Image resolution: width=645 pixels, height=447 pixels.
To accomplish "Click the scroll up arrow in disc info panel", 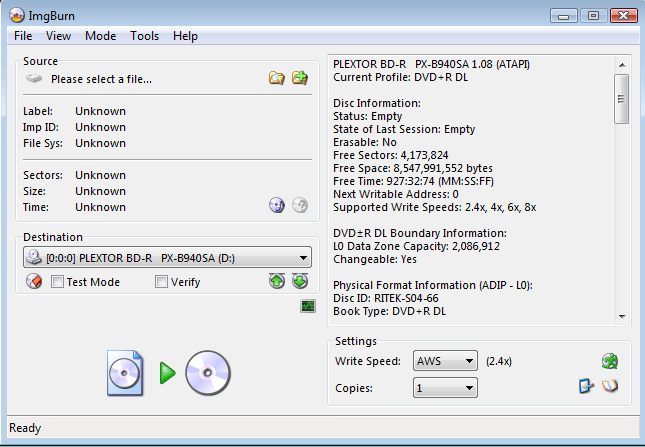I will click(622, 65).
